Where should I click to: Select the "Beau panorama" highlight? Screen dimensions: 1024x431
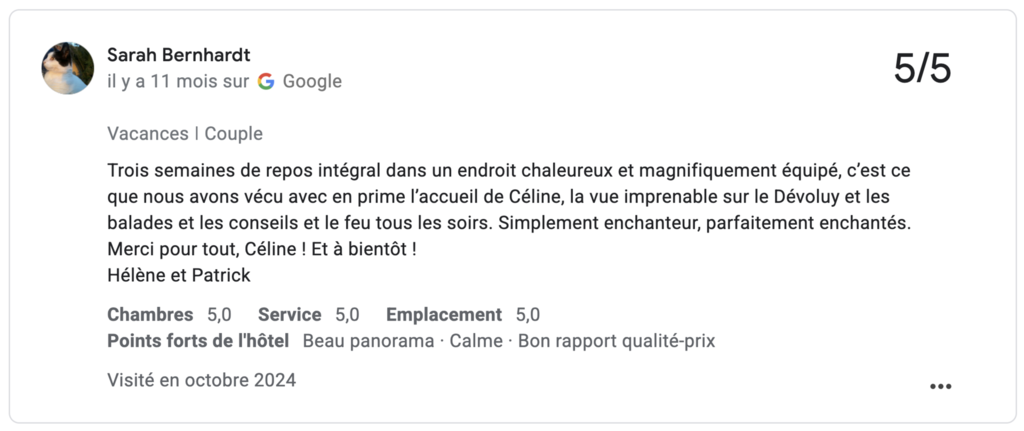(369, 341)
